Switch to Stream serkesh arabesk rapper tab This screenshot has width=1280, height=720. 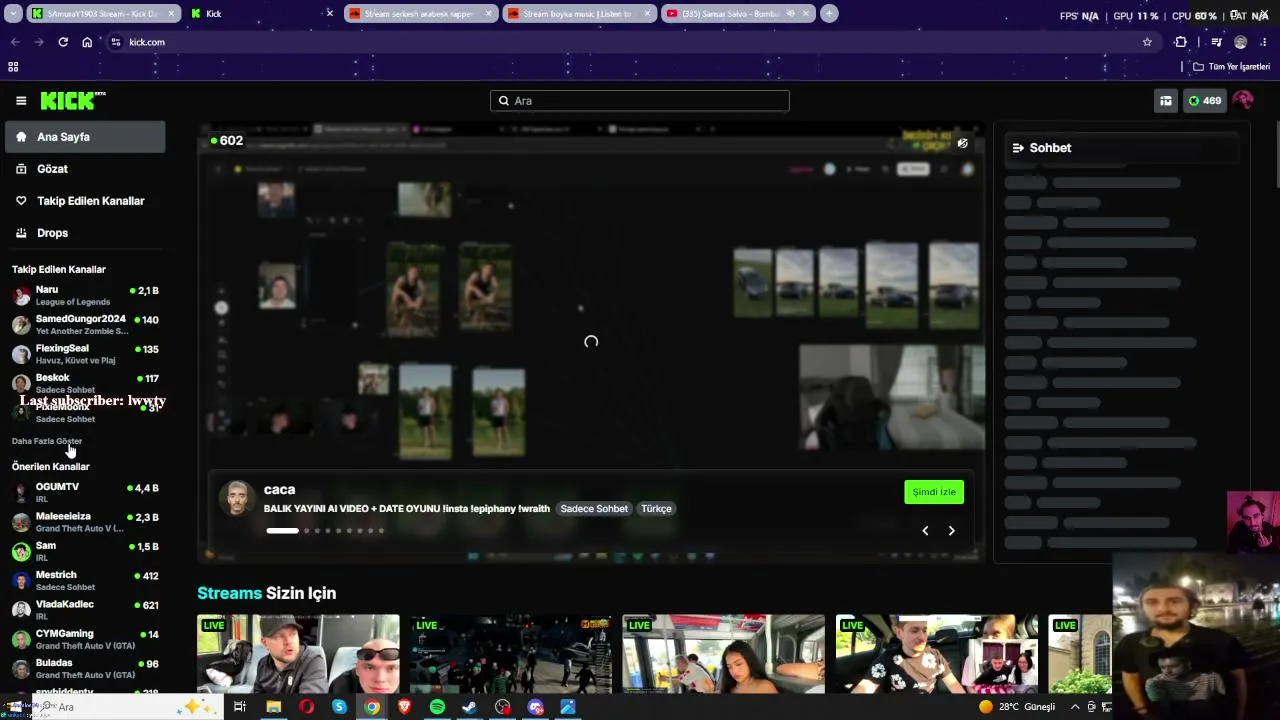point(420,14)
